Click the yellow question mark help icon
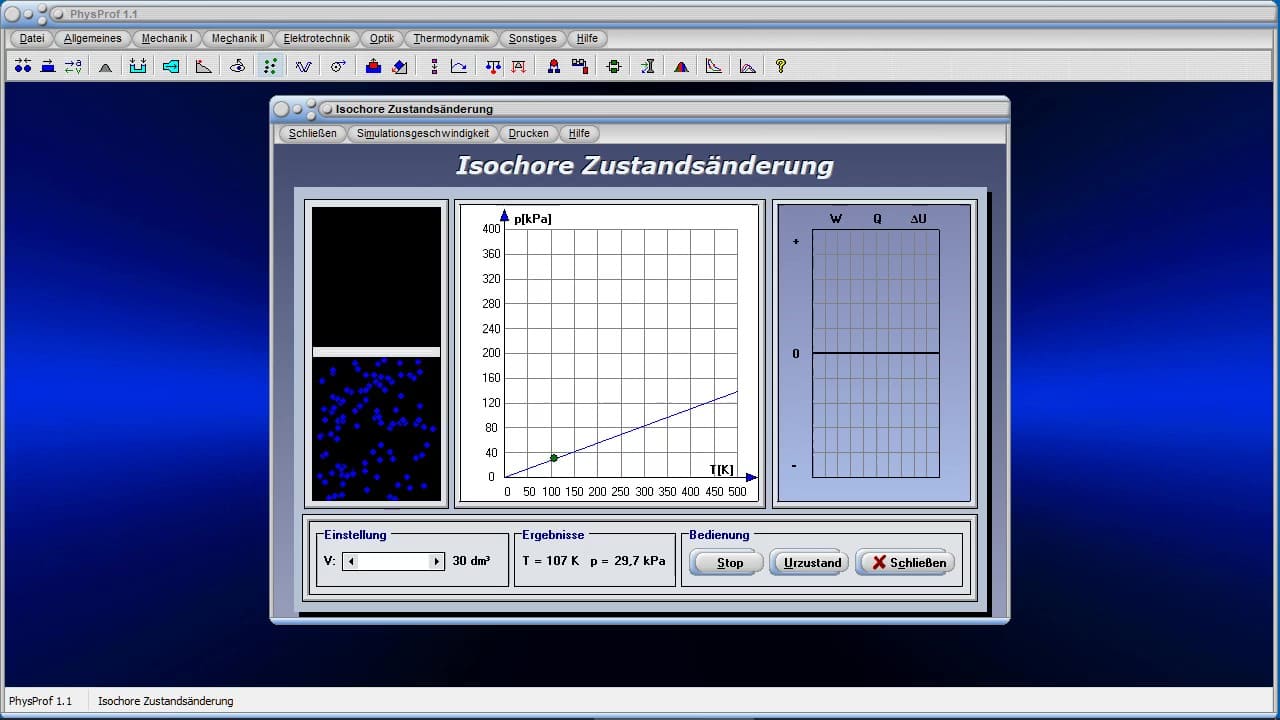 pos(781,66)
